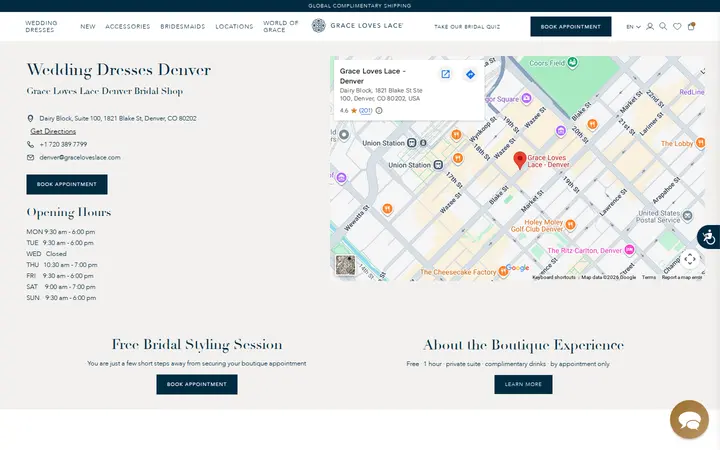Click Global Complimentary Shipping banner
The height and width of the screenshot is (450, 720).
pos(360,6)
